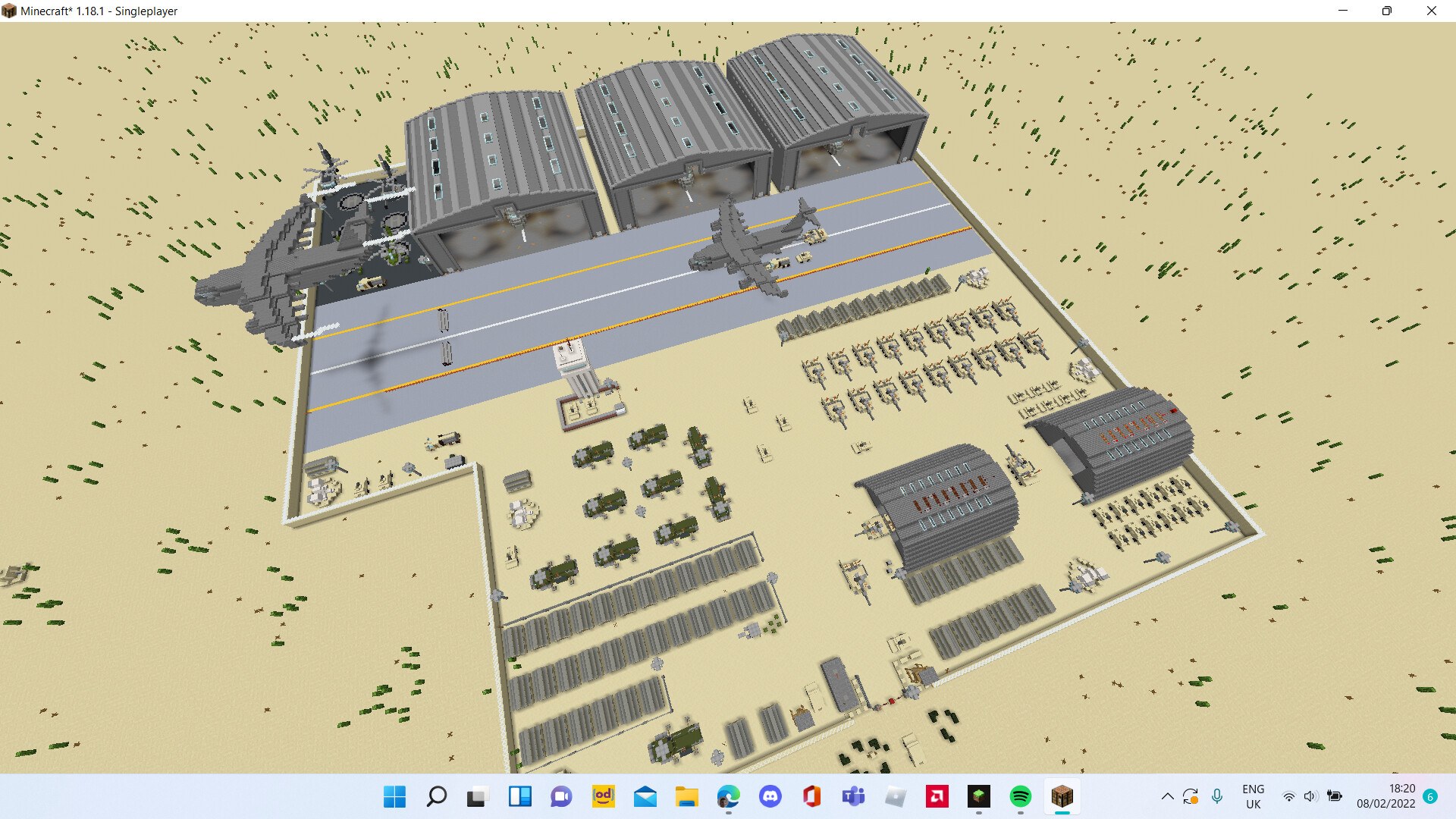Viewport: 1456px width, 819px height.
Task: Open Wi-Fi settings via the network icon
Action: [1289, 796]
